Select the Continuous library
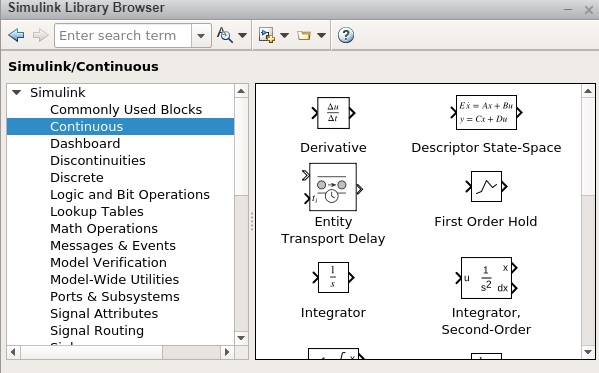The width and height of the screenshot is (599, 373). point(120,126)
